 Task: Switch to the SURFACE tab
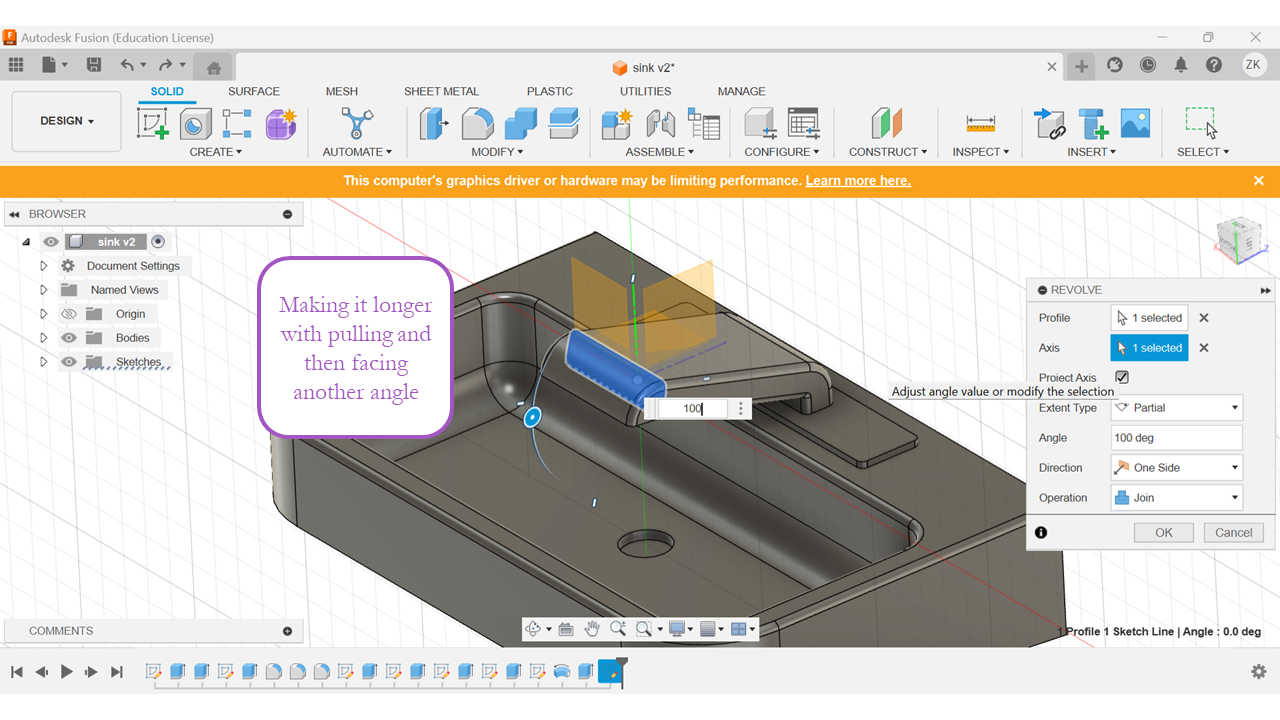(x=254, y=91)
